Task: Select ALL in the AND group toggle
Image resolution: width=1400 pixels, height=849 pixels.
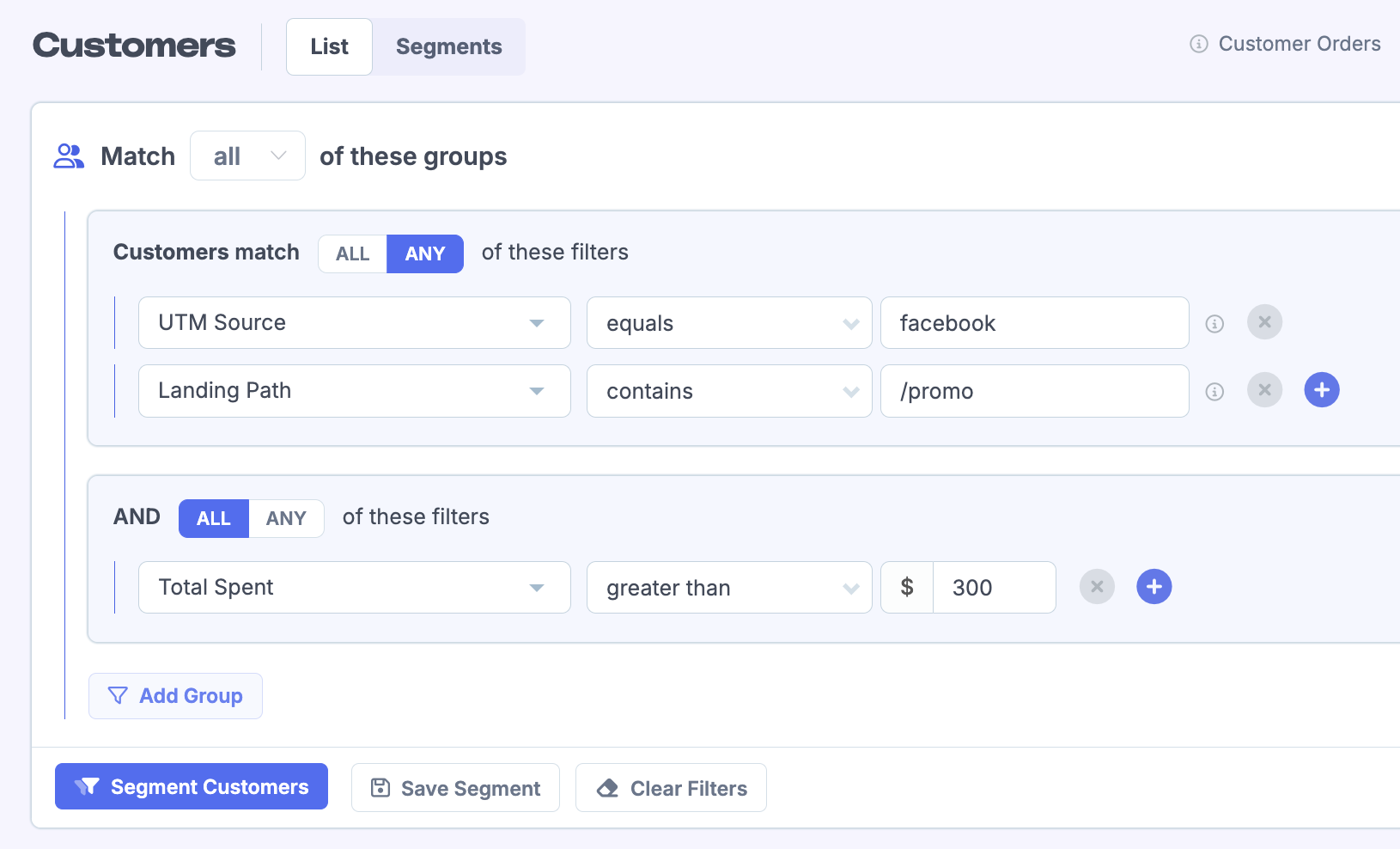Action: point(214,519)
